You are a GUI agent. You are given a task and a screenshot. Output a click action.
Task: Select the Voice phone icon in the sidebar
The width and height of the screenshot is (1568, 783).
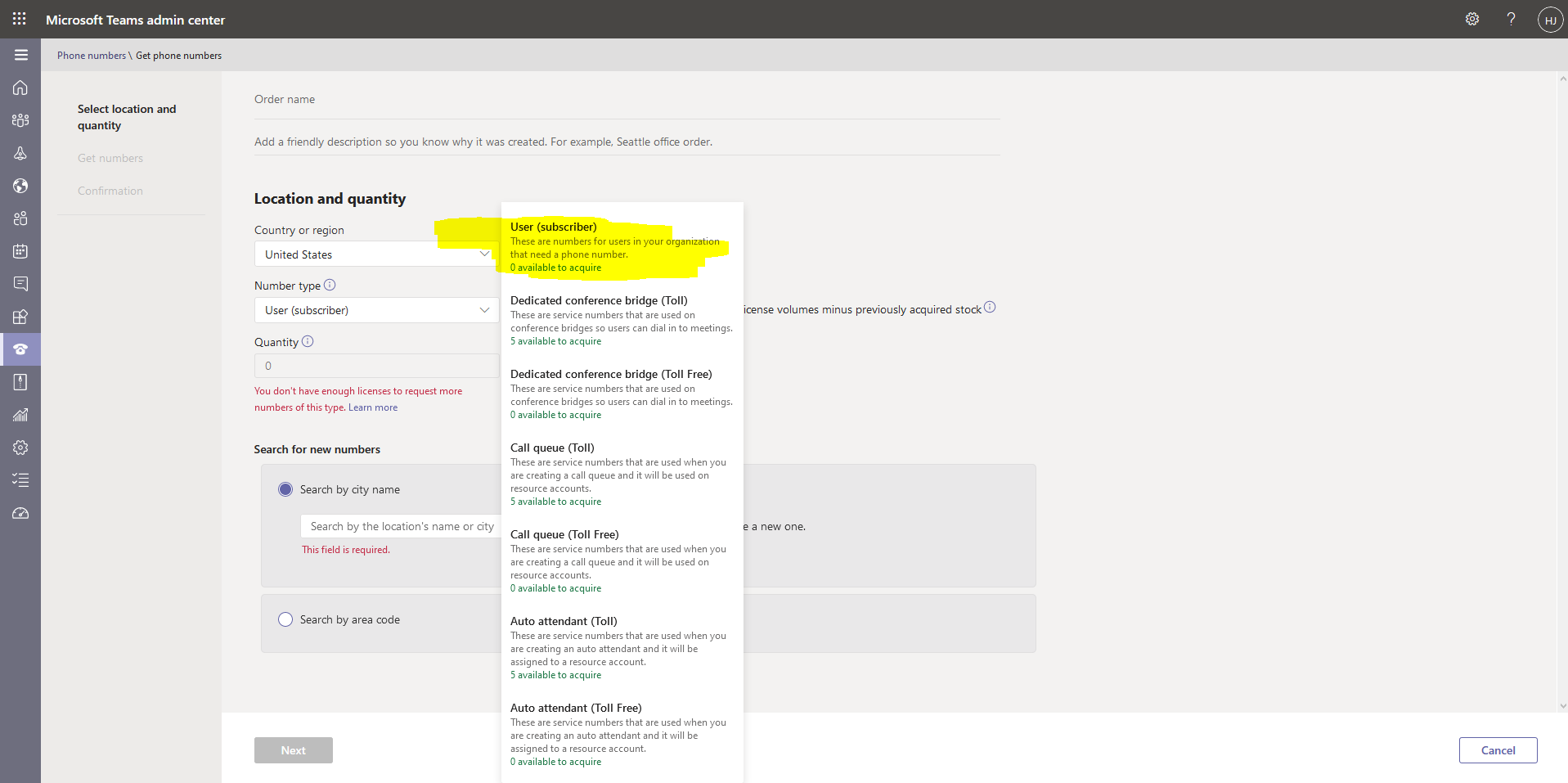20,349
